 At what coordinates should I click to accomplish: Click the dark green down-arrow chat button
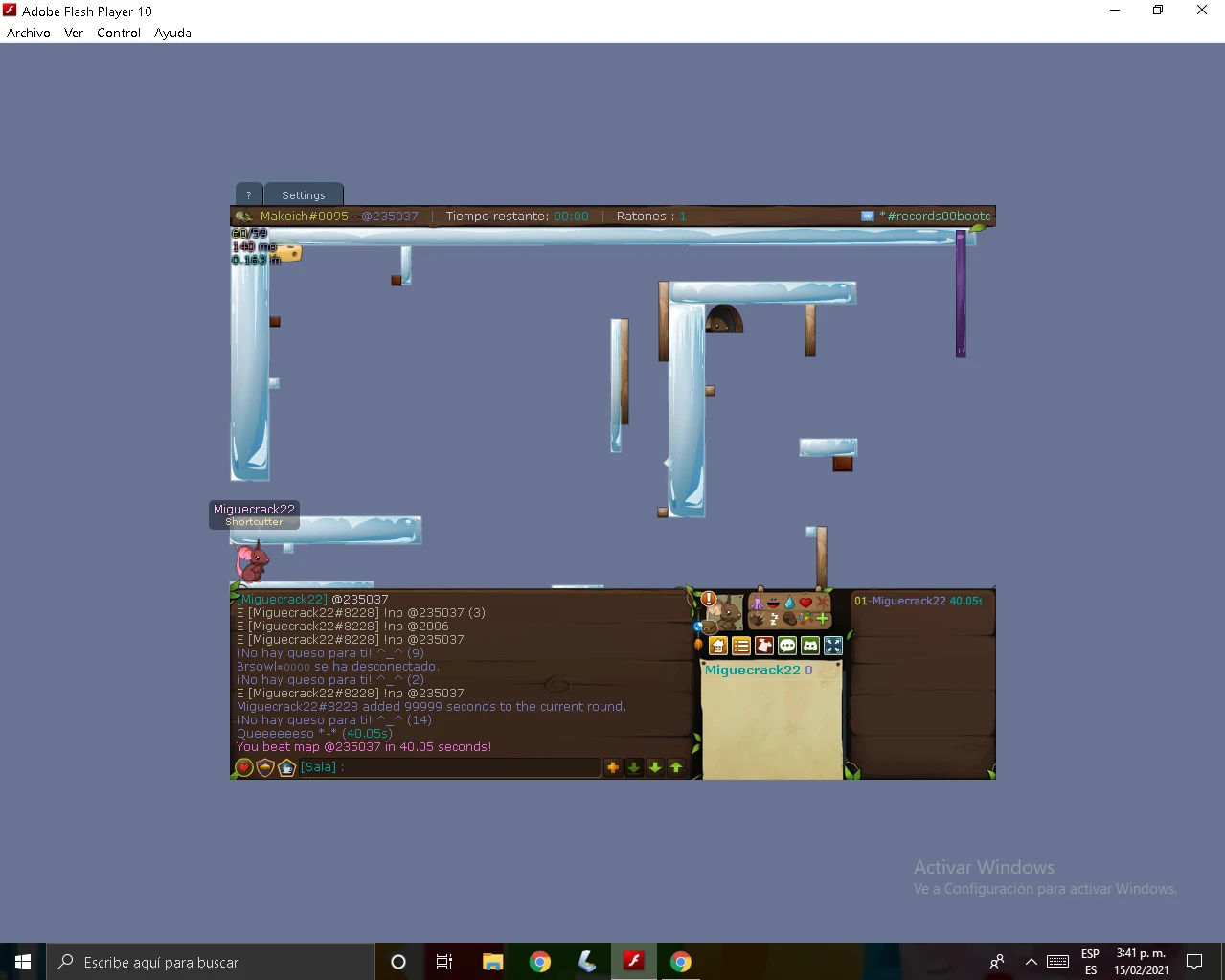(634, 767)
